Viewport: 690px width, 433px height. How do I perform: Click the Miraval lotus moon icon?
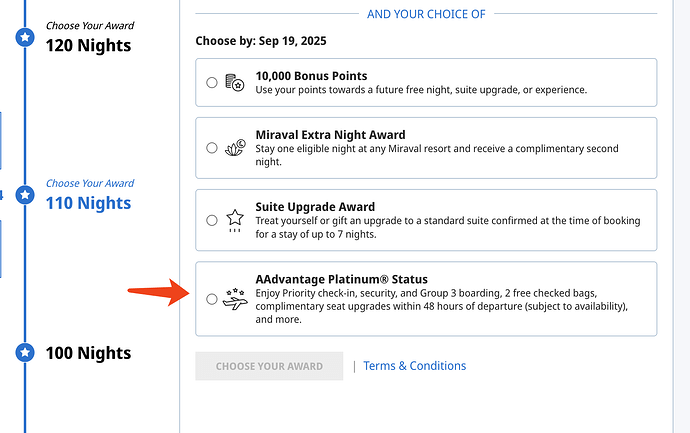click(x=235, y=148)
